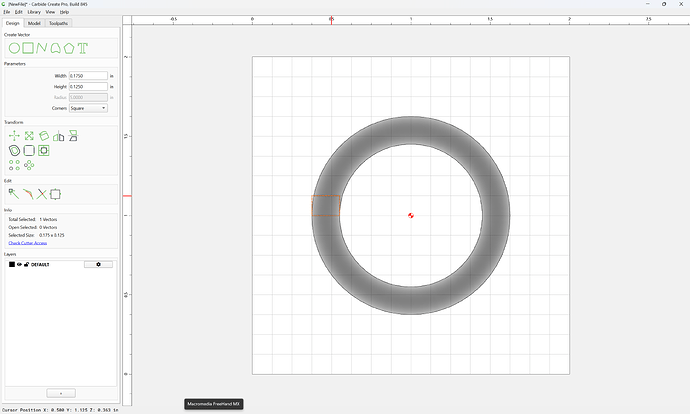The image size is (690, 414).
Task: Select the Polyline vector tool
Action: pyautogui.click(x=42, y=48)
